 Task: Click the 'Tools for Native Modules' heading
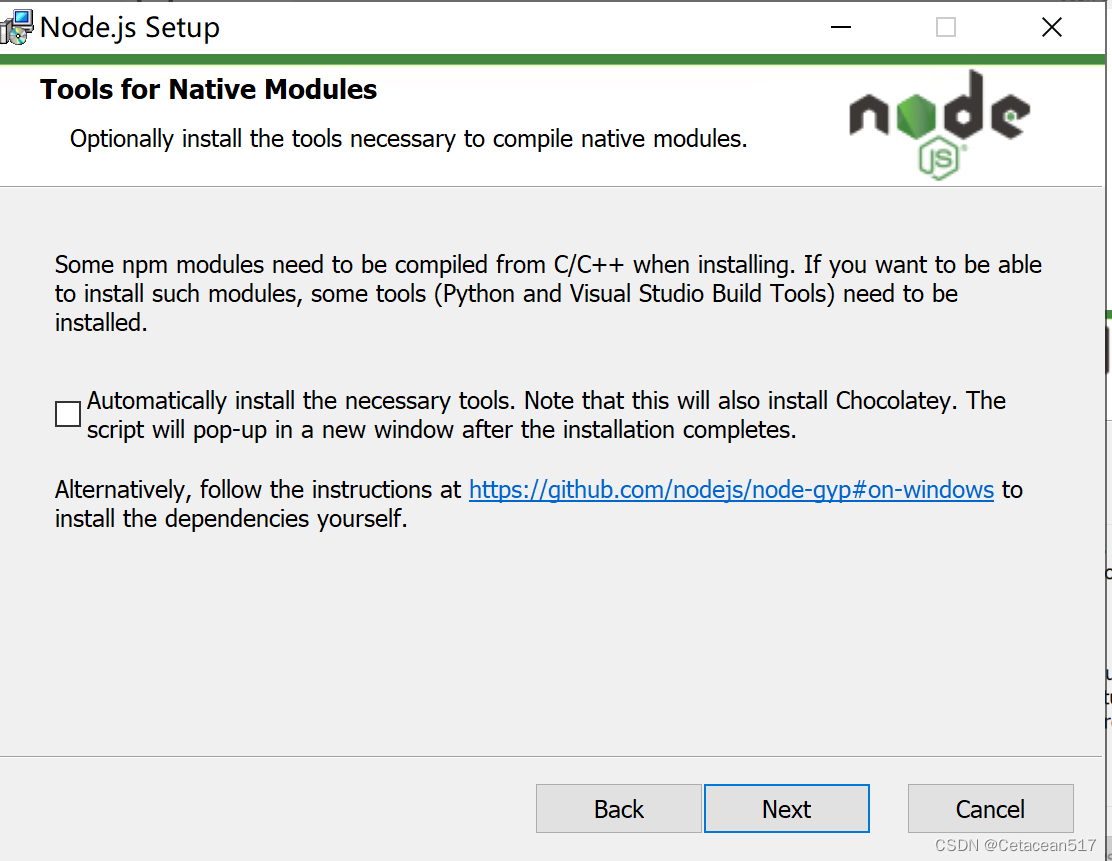point(207,89)
